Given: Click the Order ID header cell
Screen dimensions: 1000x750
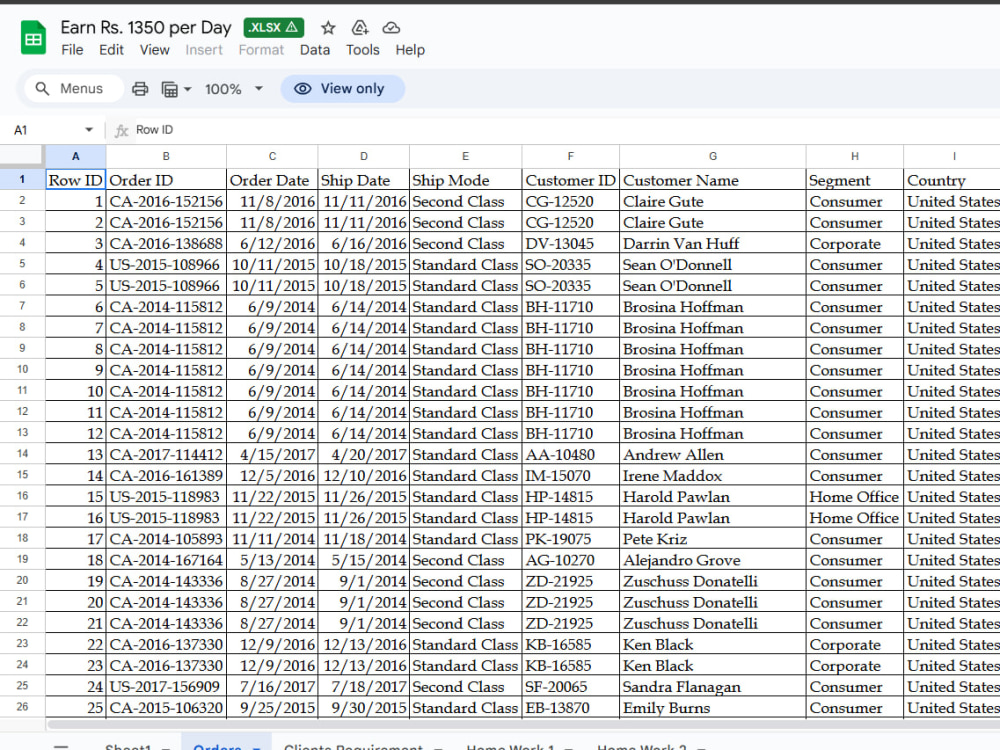Looking at the screenshot, I should click(166, 180).
